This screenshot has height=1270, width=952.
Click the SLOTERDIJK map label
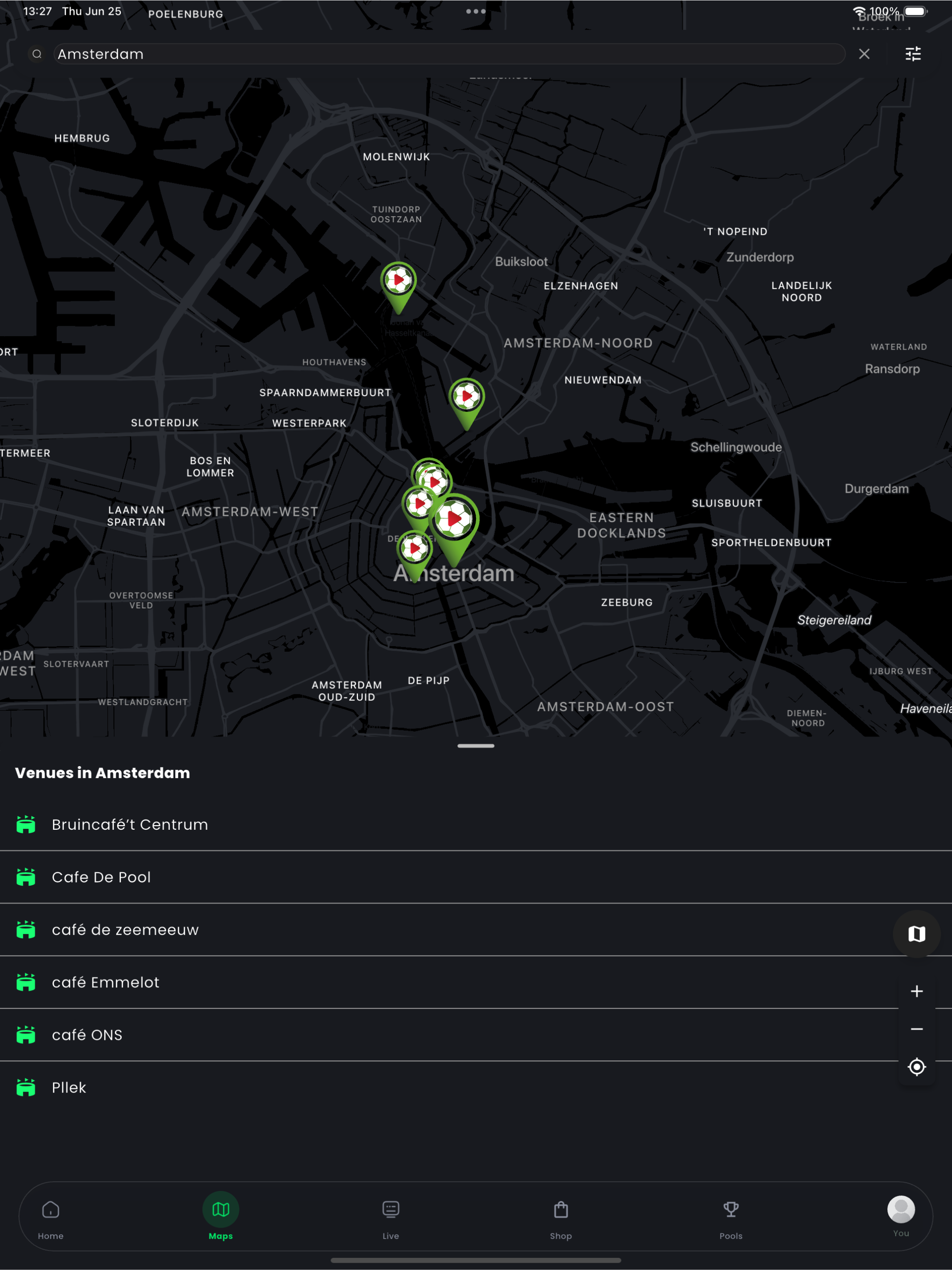tap(165, 423)
